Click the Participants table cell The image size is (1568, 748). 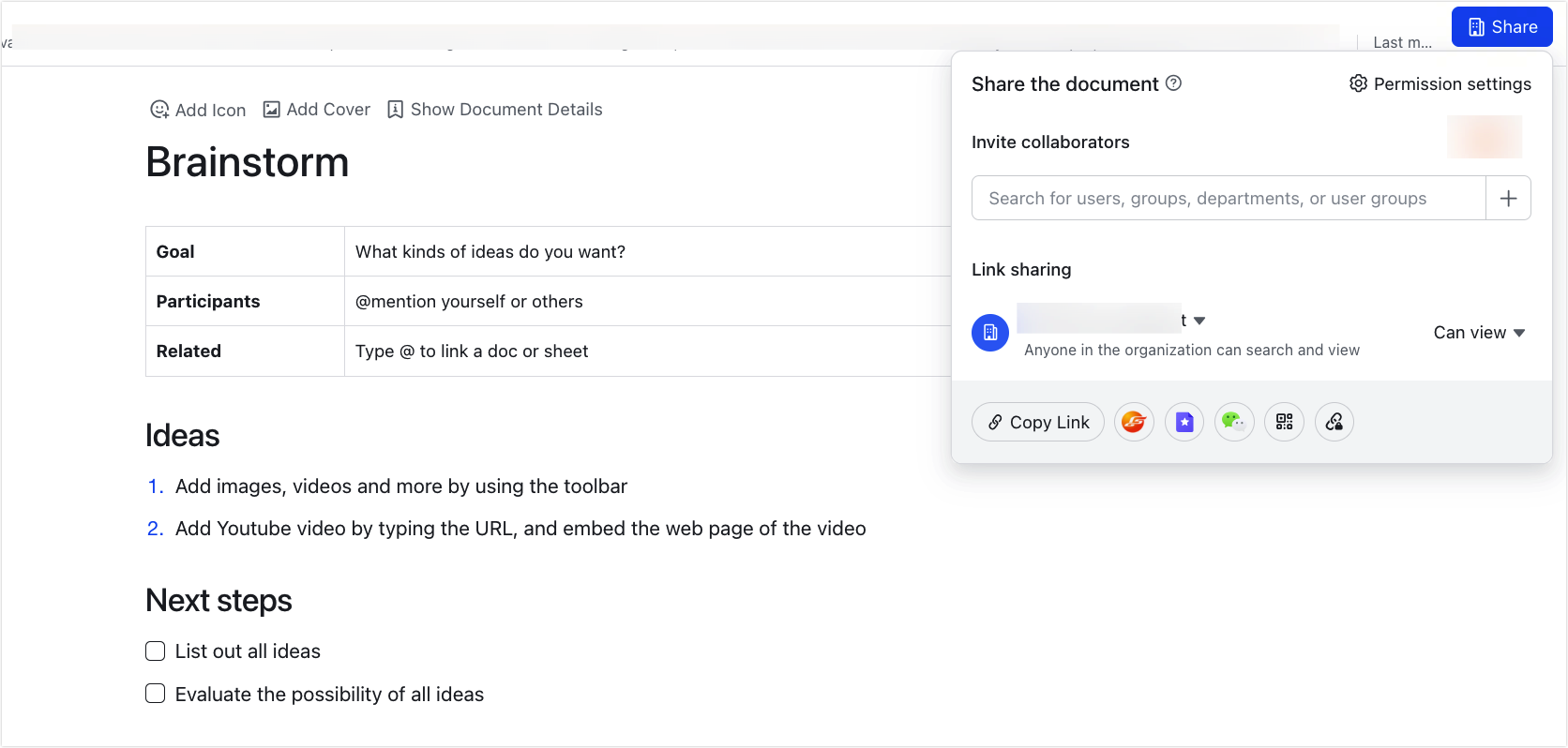[246, 301]
